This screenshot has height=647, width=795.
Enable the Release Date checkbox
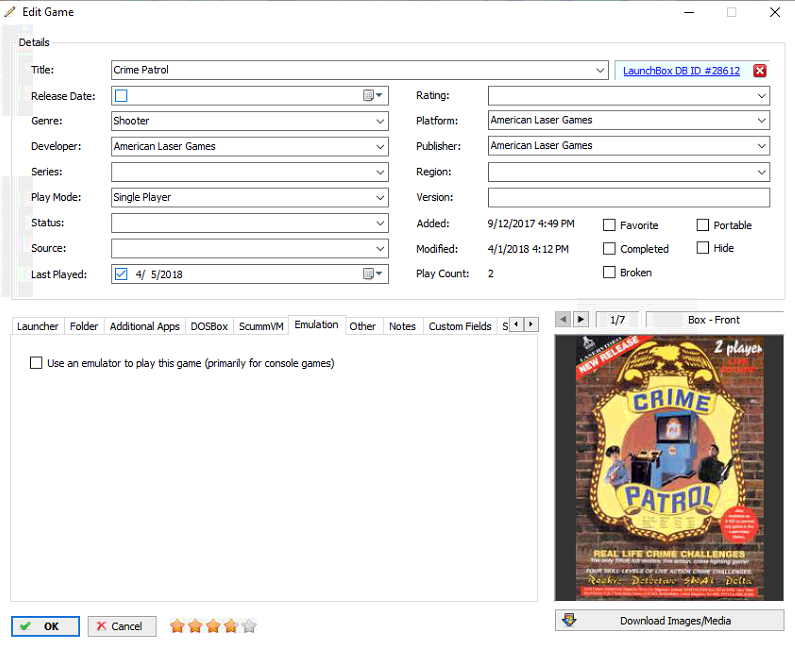click(121, 95)
